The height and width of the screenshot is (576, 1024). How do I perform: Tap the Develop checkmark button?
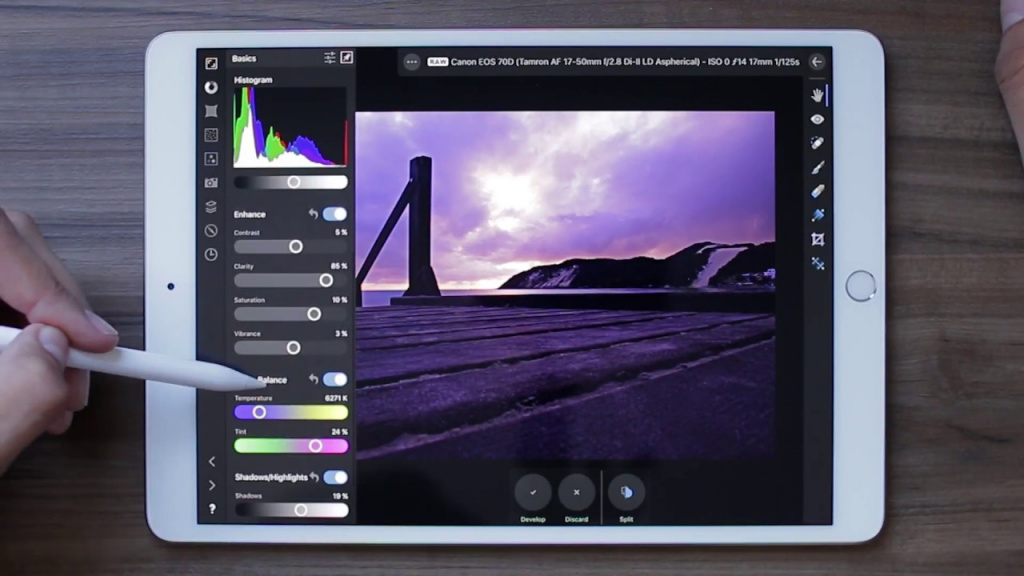pos(533,492)
